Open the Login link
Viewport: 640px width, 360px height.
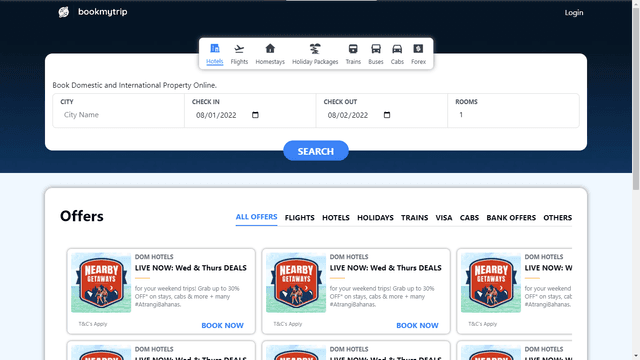pyautogui.click(x=574, y=13)
